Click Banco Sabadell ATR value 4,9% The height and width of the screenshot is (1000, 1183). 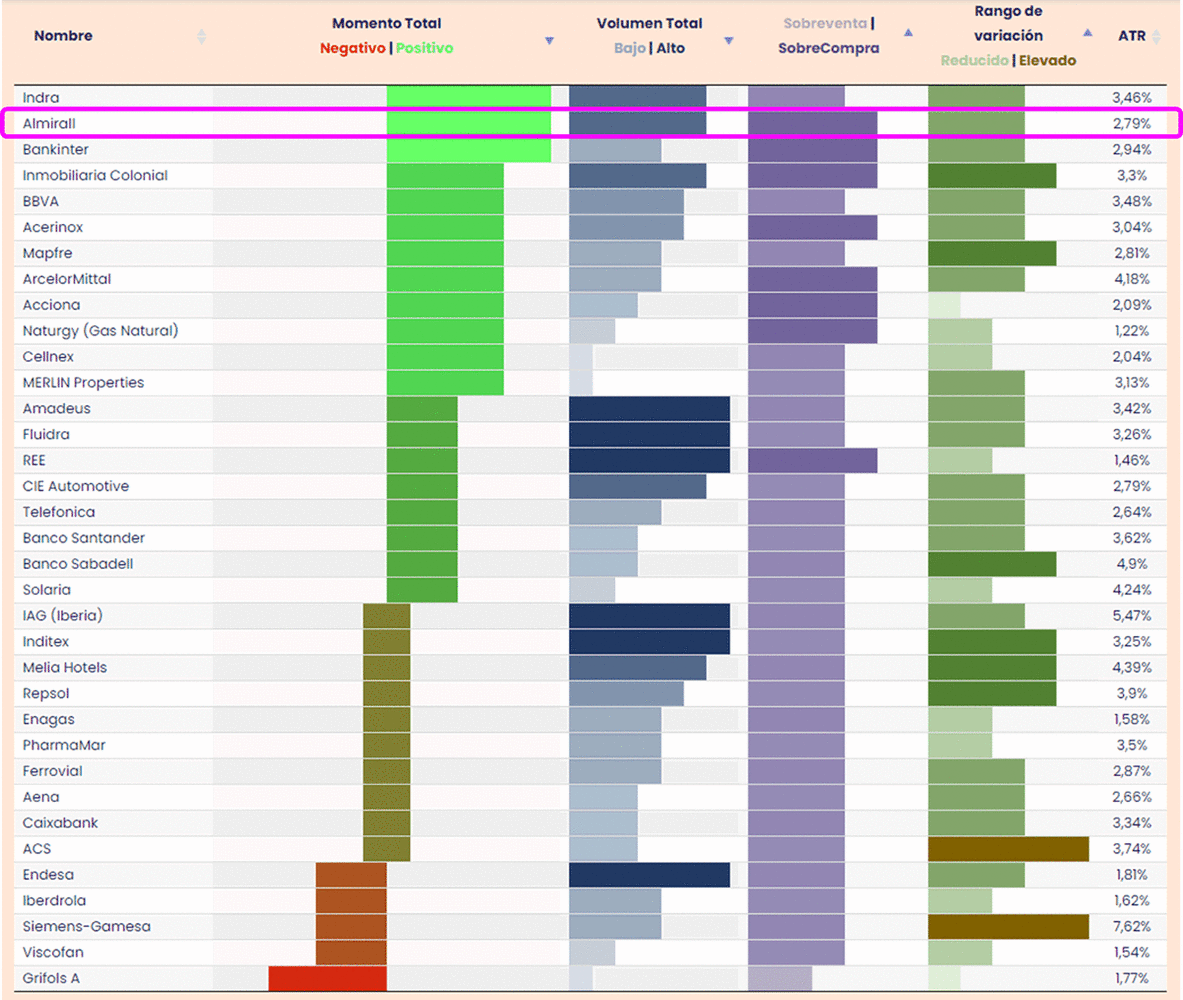[x=1132, y=564]
